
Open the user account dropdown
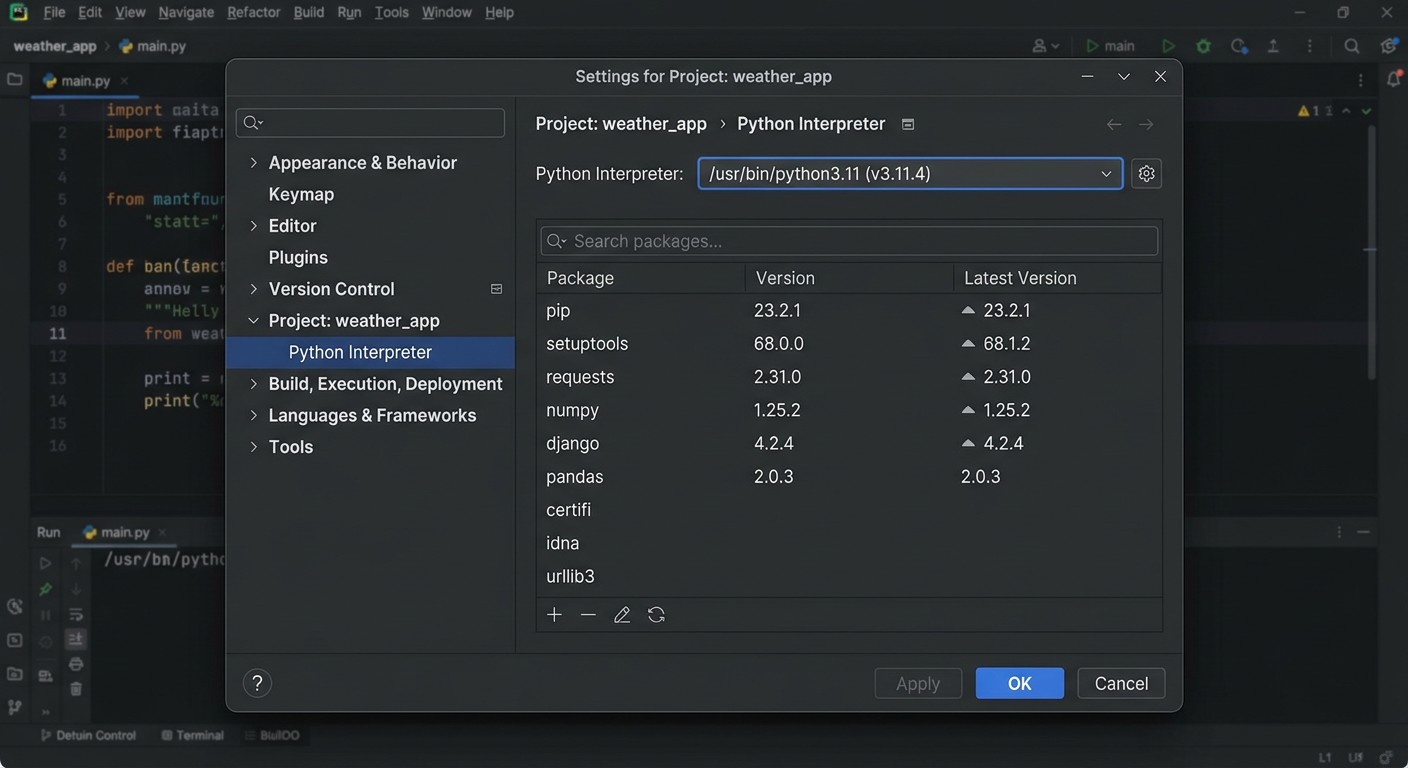pos(1046,46)
